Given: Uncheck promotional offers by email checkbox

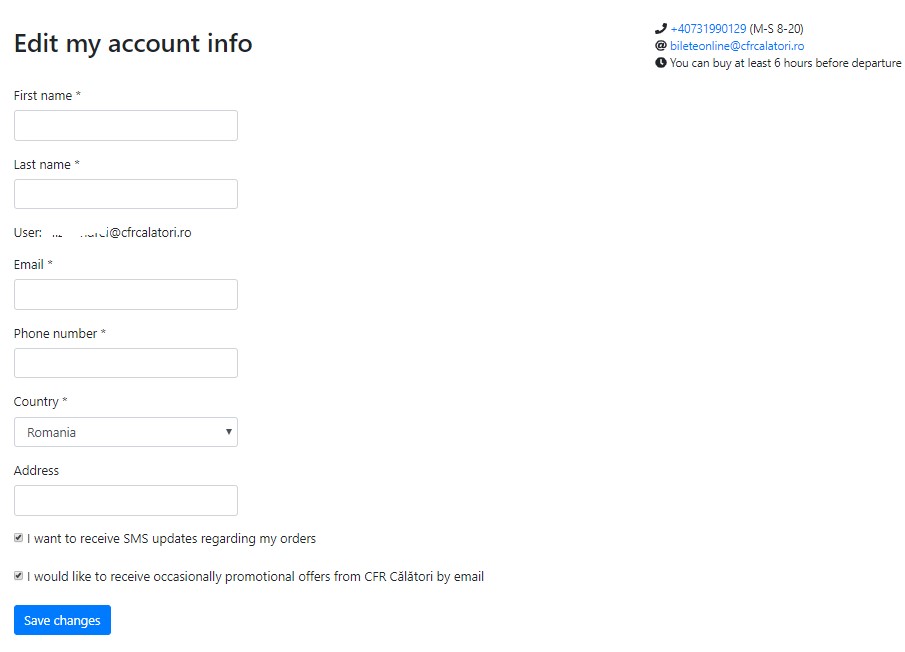Looking at the screenshot, I should click(18, 576).
